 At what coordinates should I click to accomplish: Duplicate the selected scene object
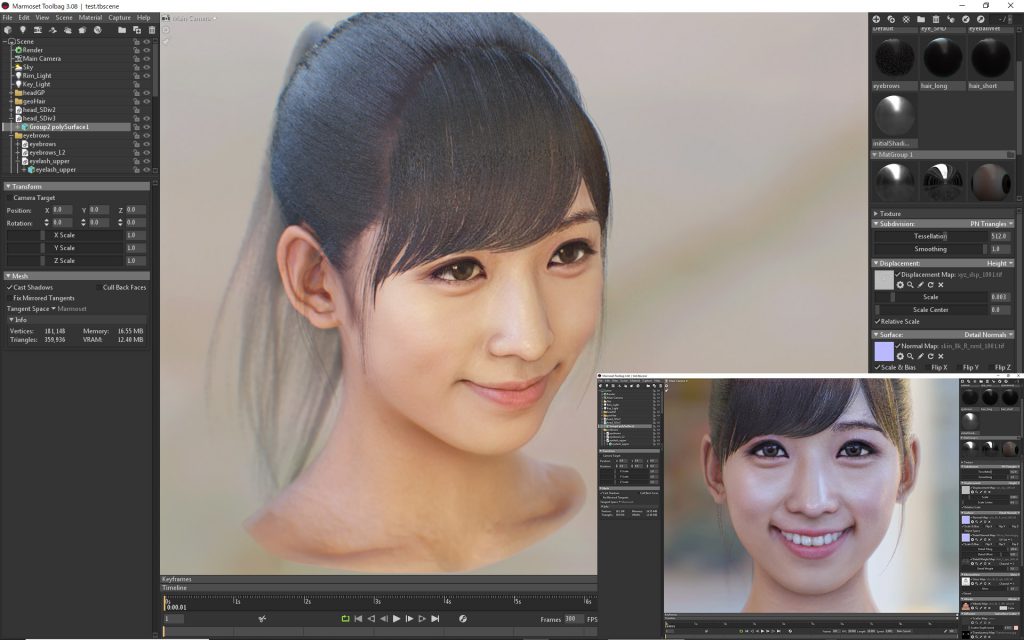point(137,30)
